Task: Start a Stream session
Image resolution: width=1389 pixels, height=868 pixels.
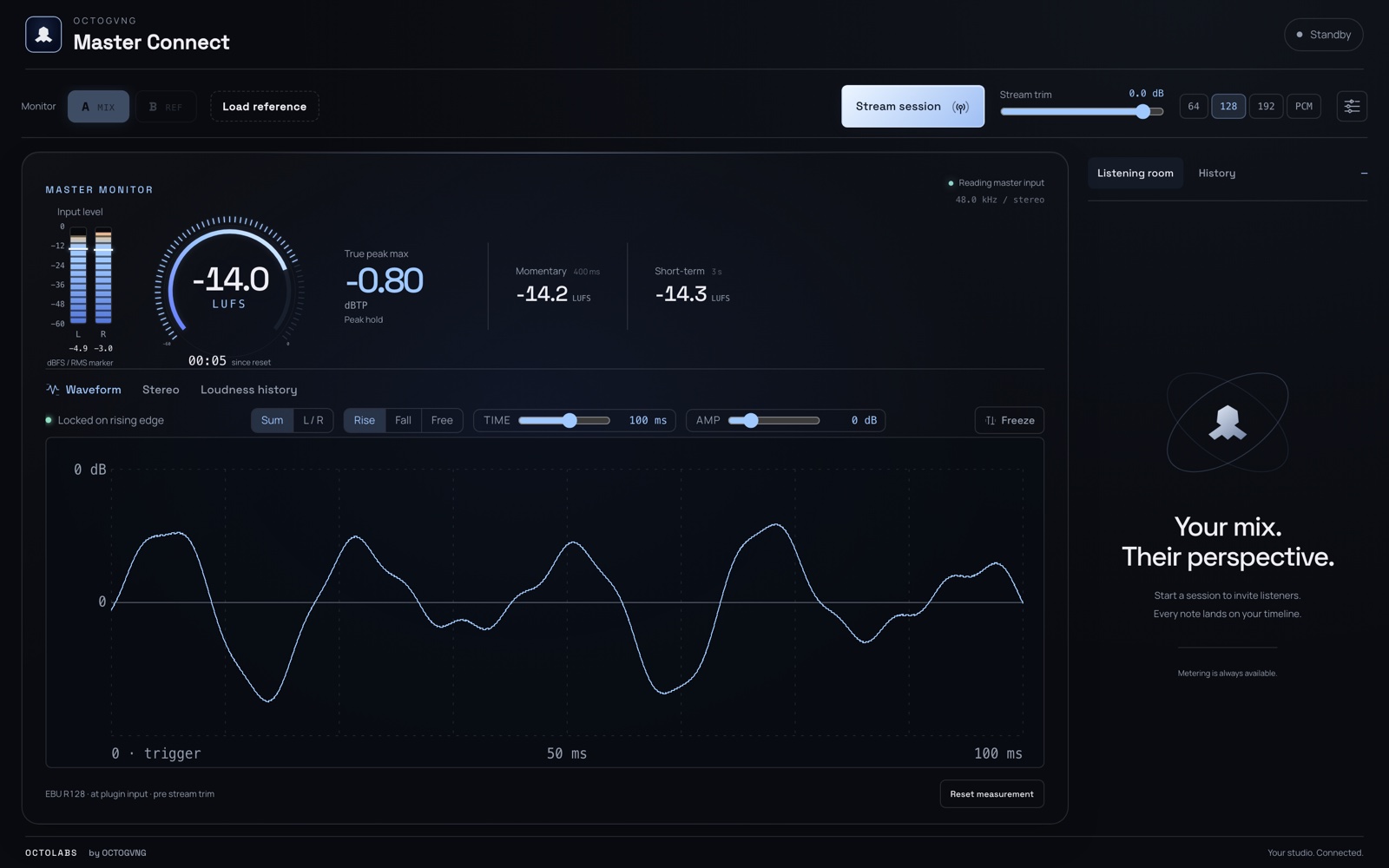Action: 912,106
